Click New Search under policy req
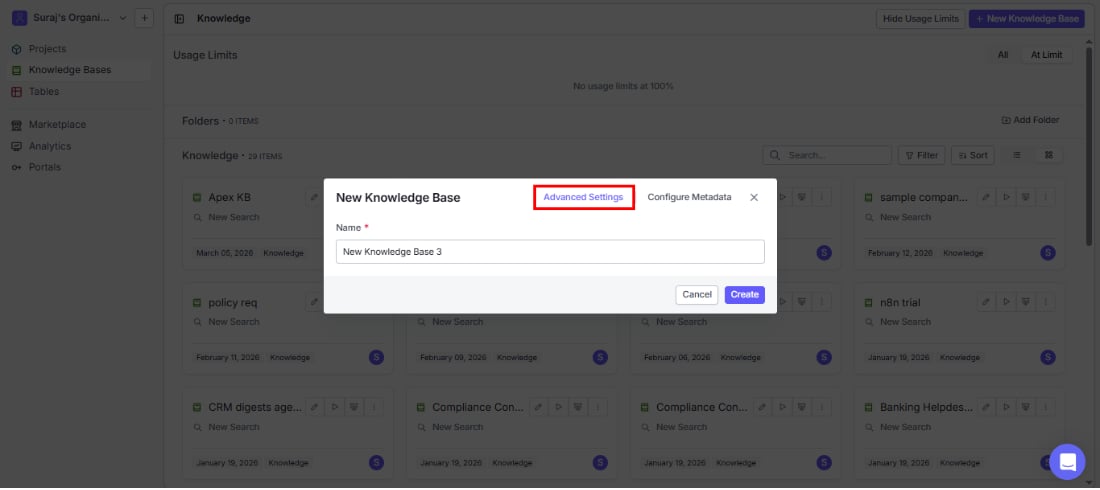Image resolution: width=1100 pixels, height=490 pixels. click(234, 322)
